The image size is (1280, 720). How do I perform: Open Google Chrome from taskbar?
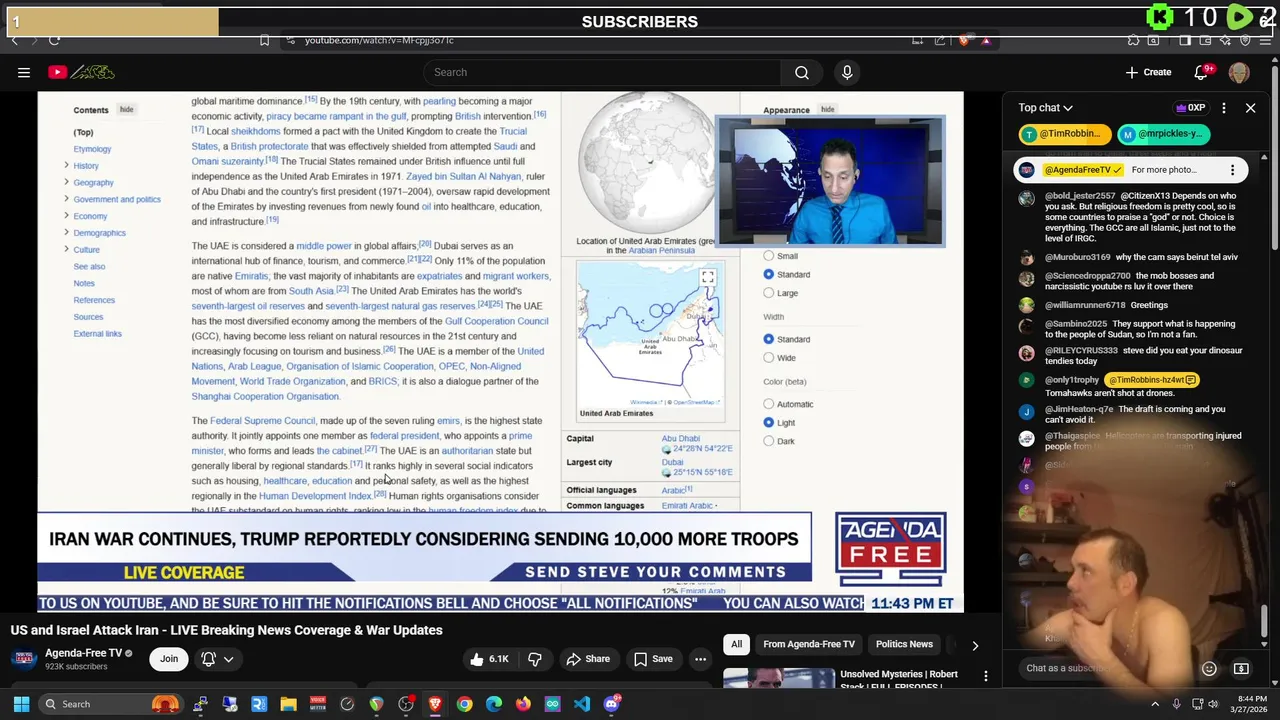click(x=464, y=704)
